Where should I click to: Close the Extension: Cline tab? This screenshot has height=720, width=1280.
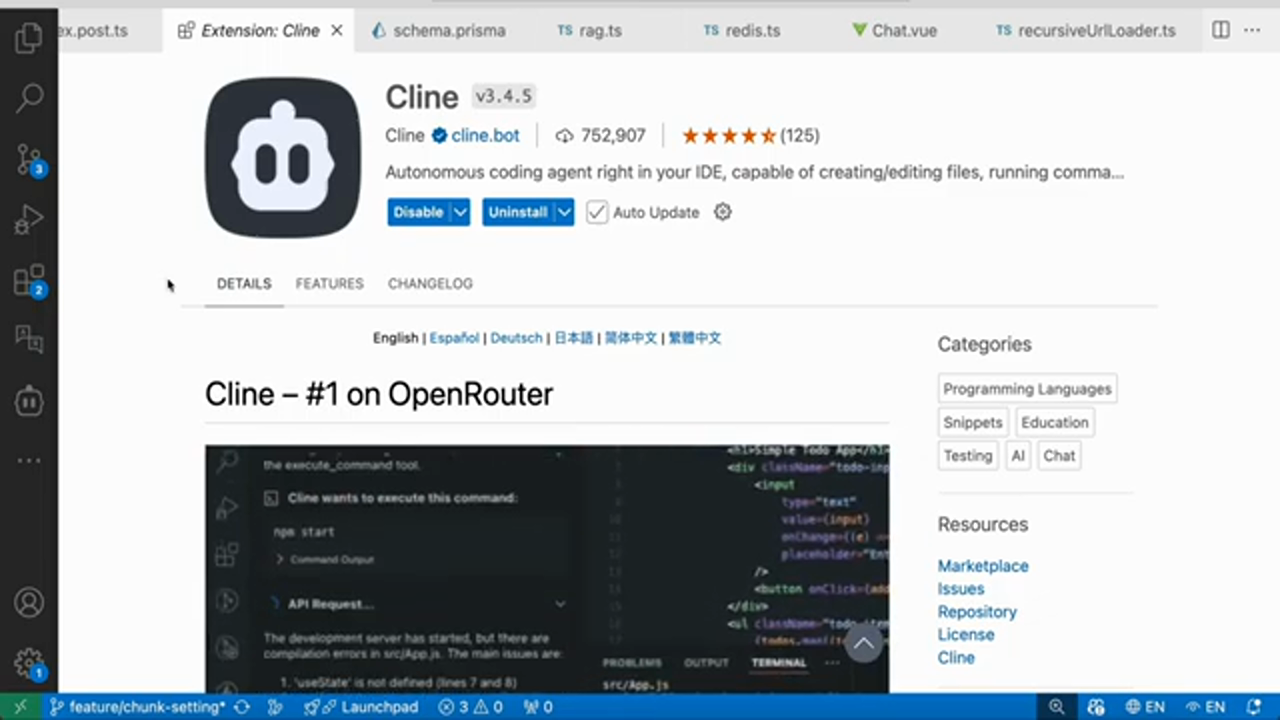[337, 31]
